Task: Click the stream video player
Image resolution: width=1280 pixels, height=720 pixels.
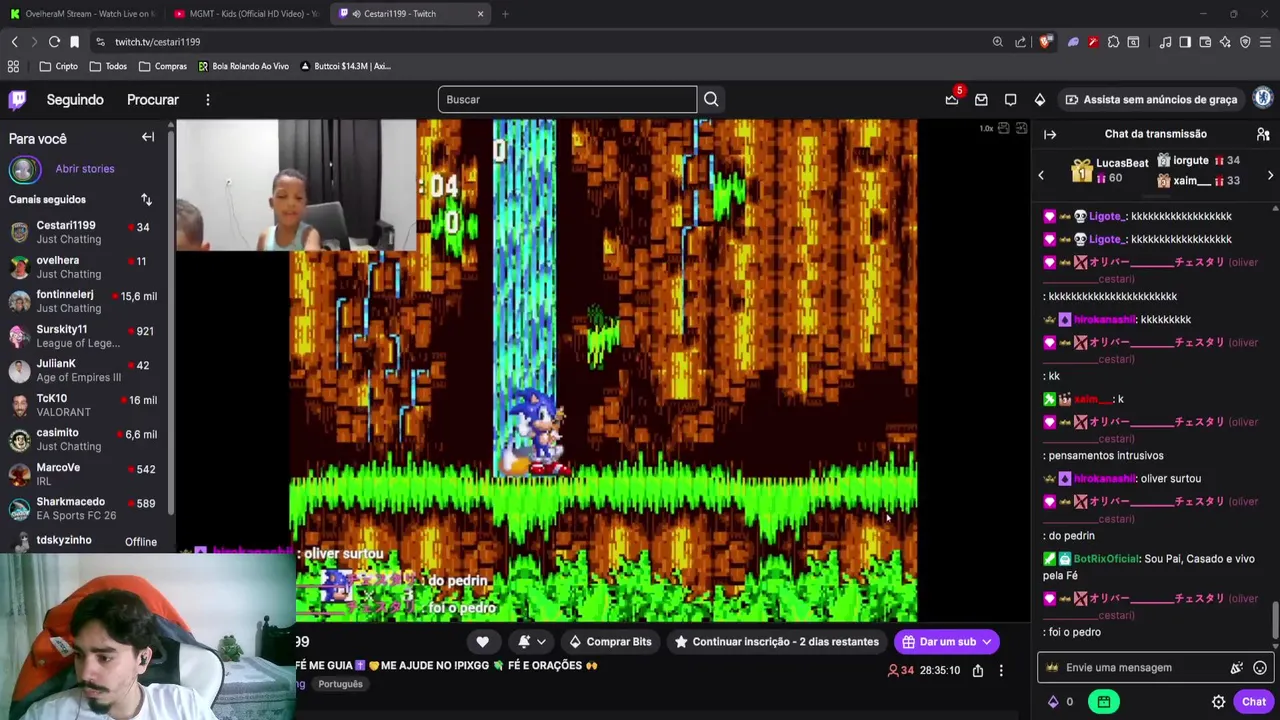Action: [603, 370]
